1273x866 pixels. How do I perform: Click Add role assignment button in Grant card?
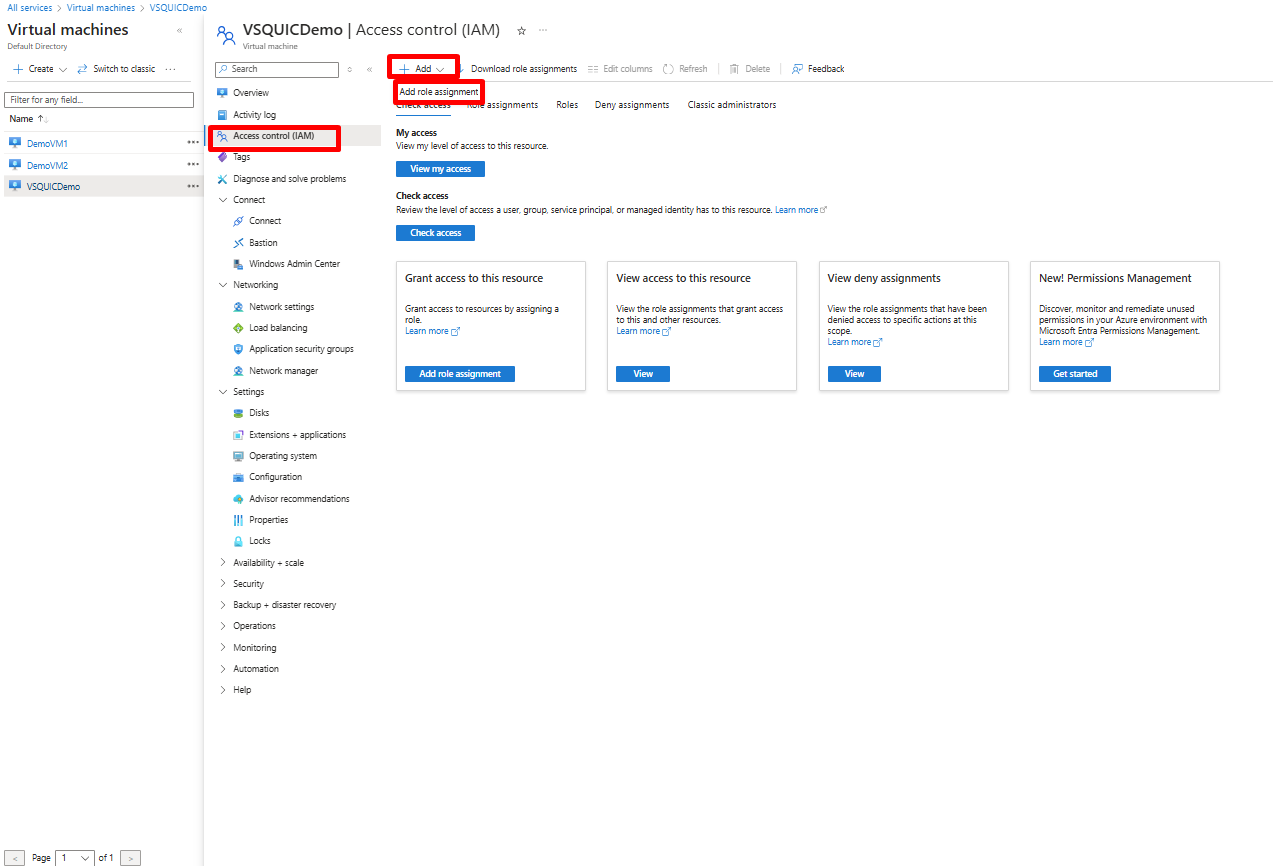460,374
